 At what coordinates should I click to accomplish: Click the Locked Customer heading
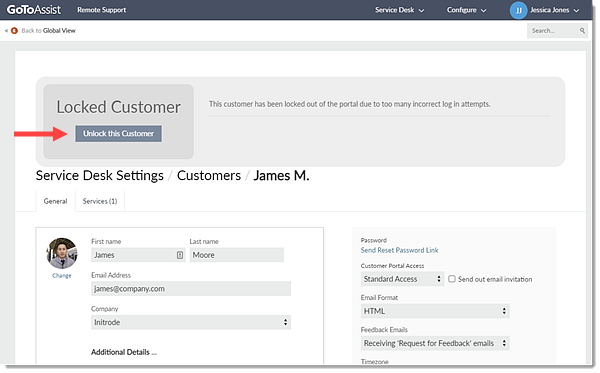(x=119, y=107)
